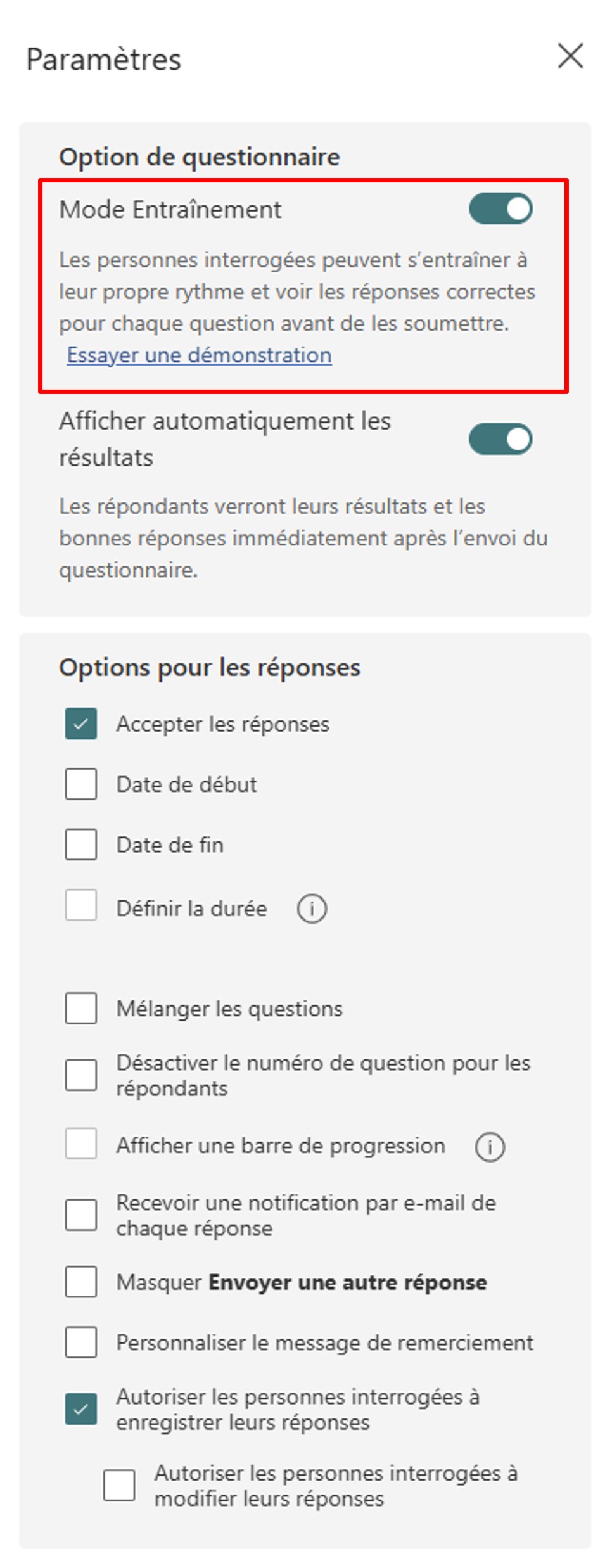Tick Afficher une barre de progression checkbox

coord(81,1143)
